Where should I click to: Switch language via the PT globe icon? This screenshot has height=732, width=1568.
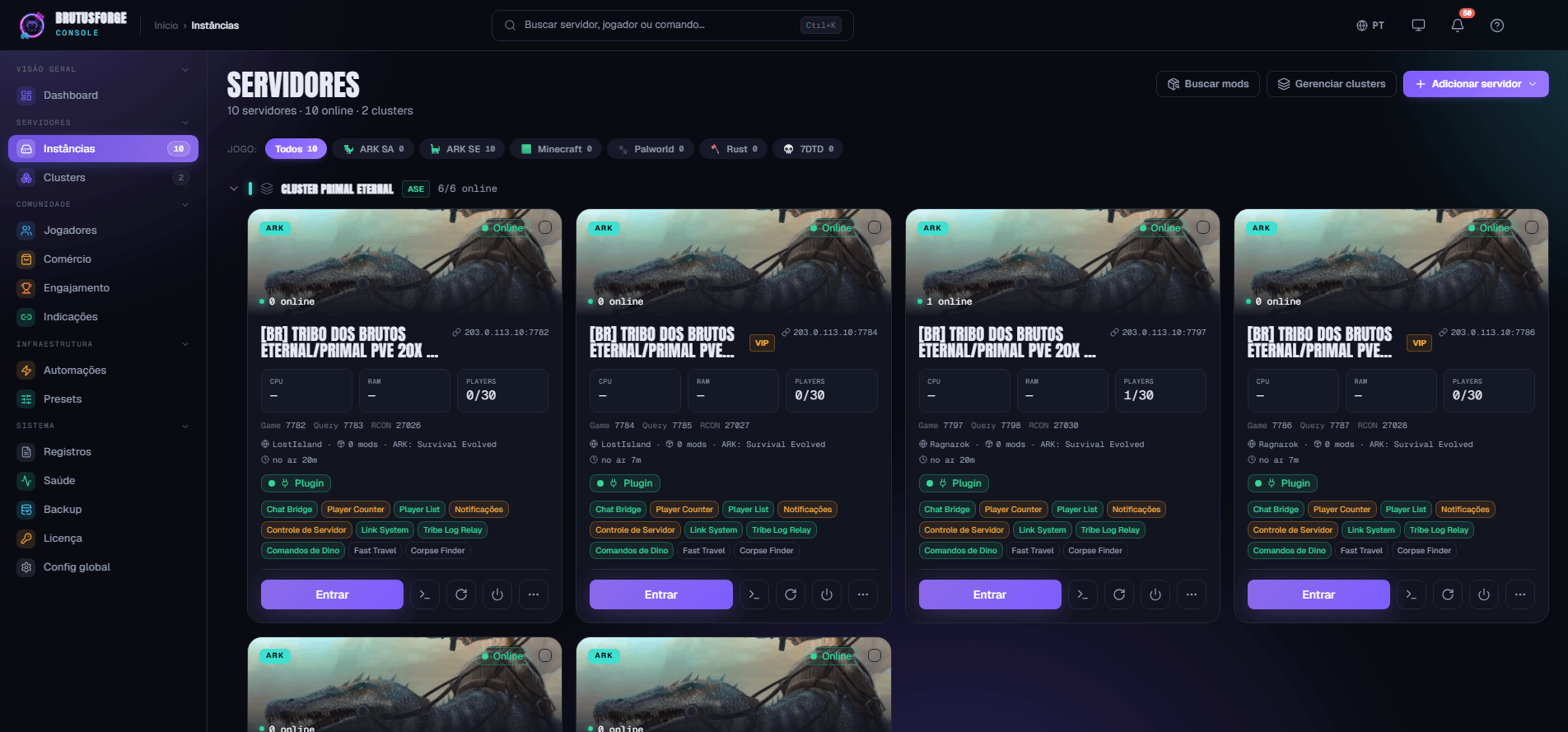click(1370, 26)
